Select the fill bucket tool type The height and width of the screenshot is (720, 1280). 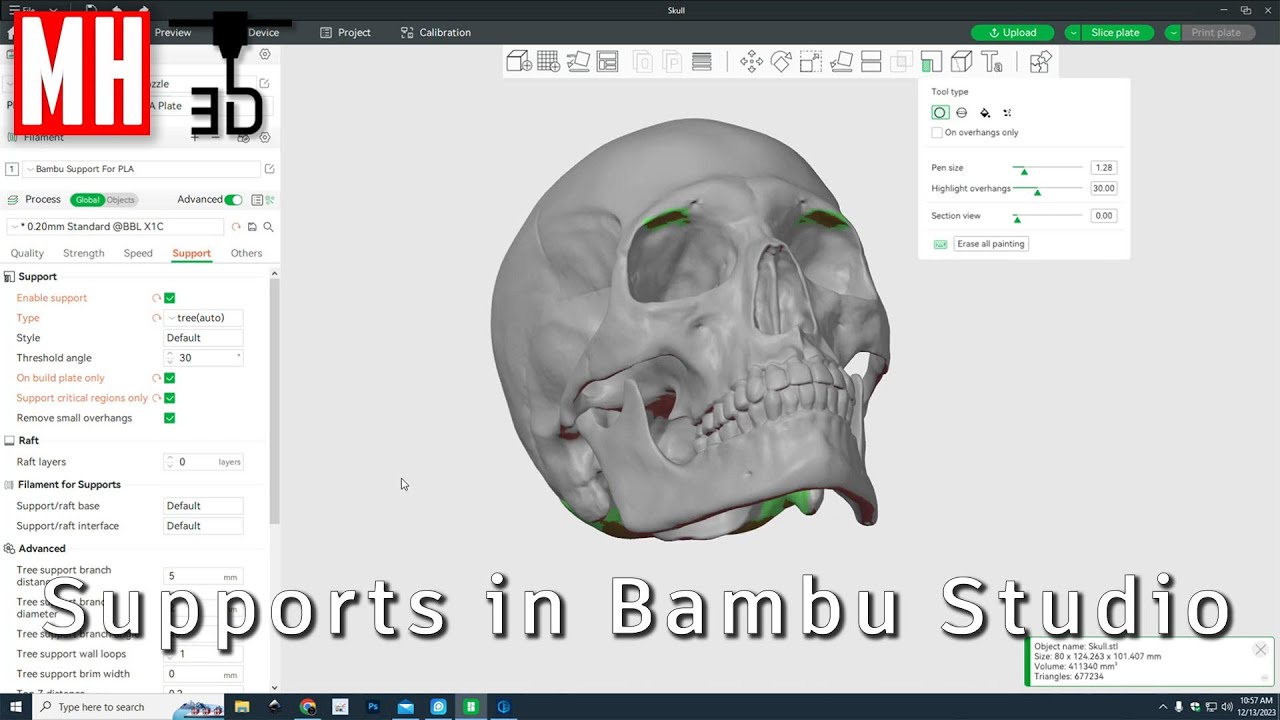coord(985,113)
